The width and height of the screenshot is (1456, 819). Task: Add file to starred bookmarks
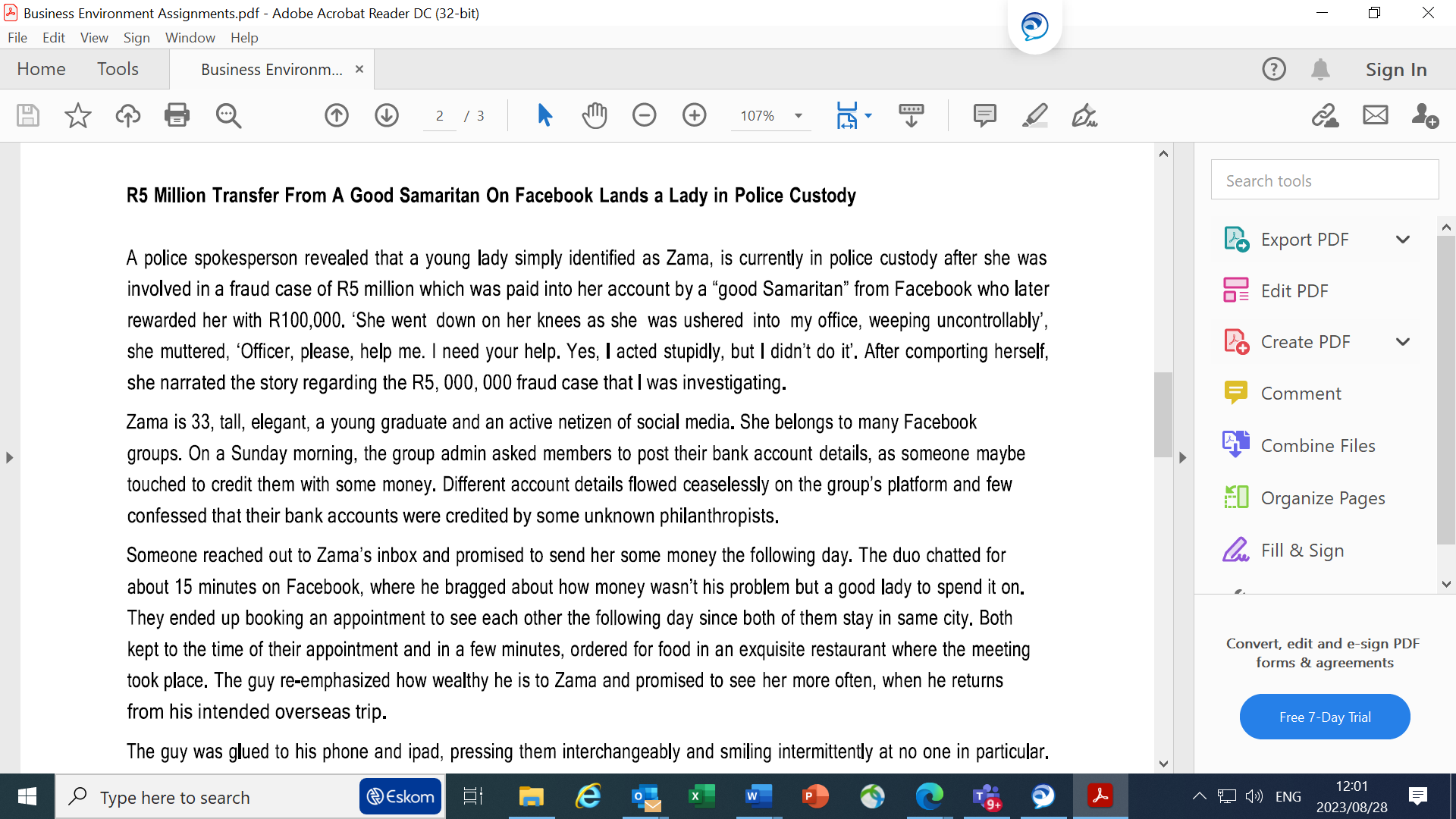[x=77, y=115]
